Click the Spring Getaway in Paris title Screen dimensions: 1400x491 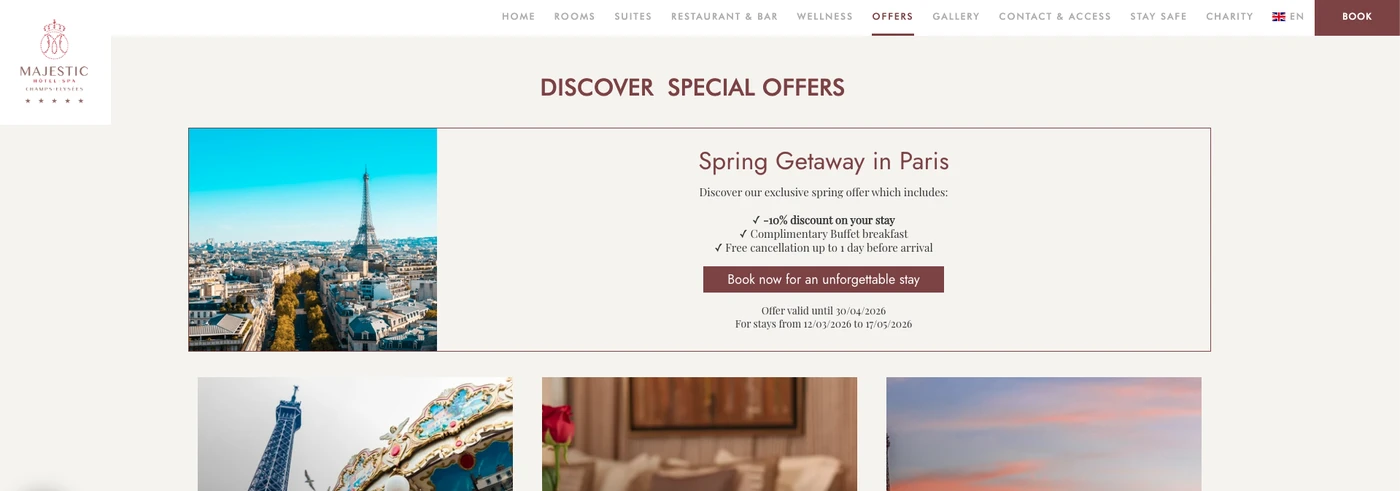coord(823,161)
